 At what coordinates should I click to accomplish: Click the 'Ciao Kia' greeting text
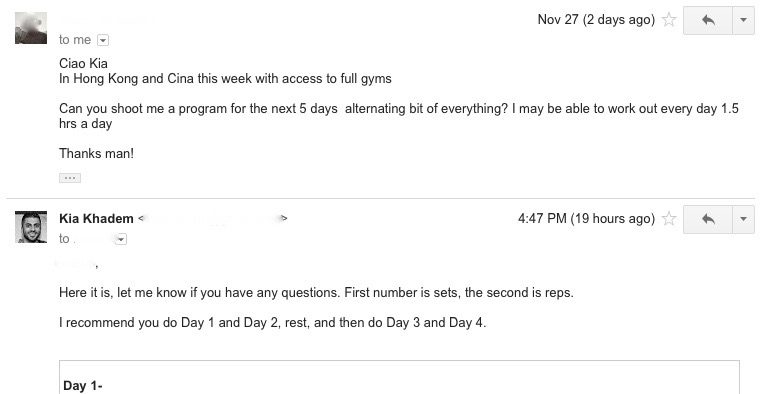83,63
